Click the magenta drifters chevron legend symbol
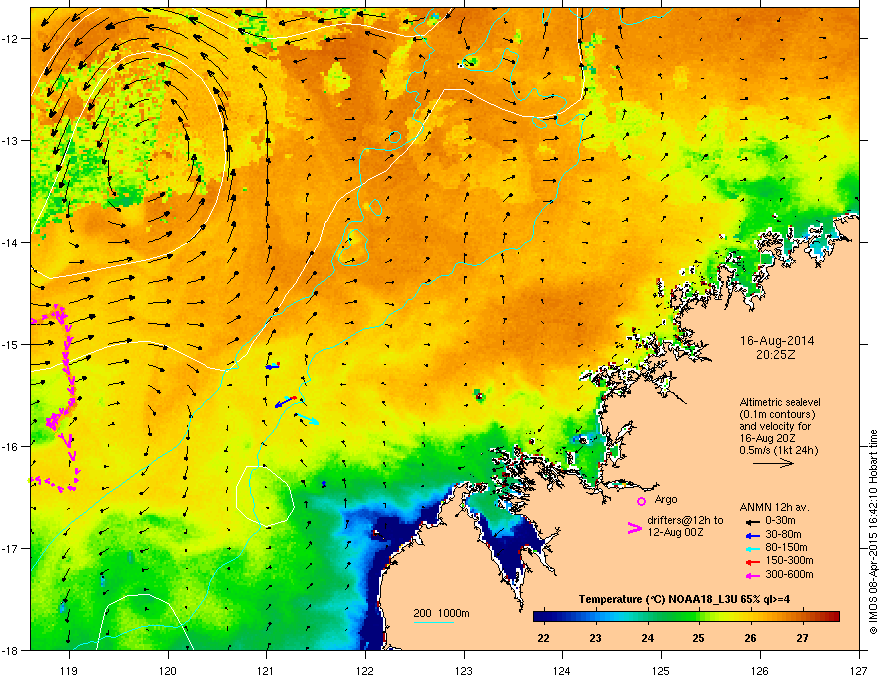 pos(634,528)
